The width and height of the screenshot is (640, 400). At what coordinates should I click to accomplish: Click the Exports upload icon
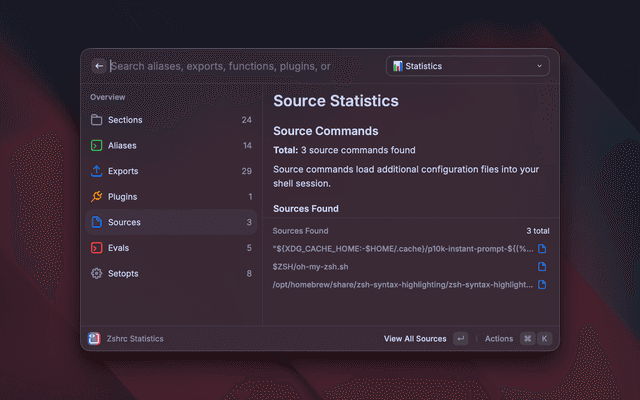pyautogui.click(x=97, y=171)
